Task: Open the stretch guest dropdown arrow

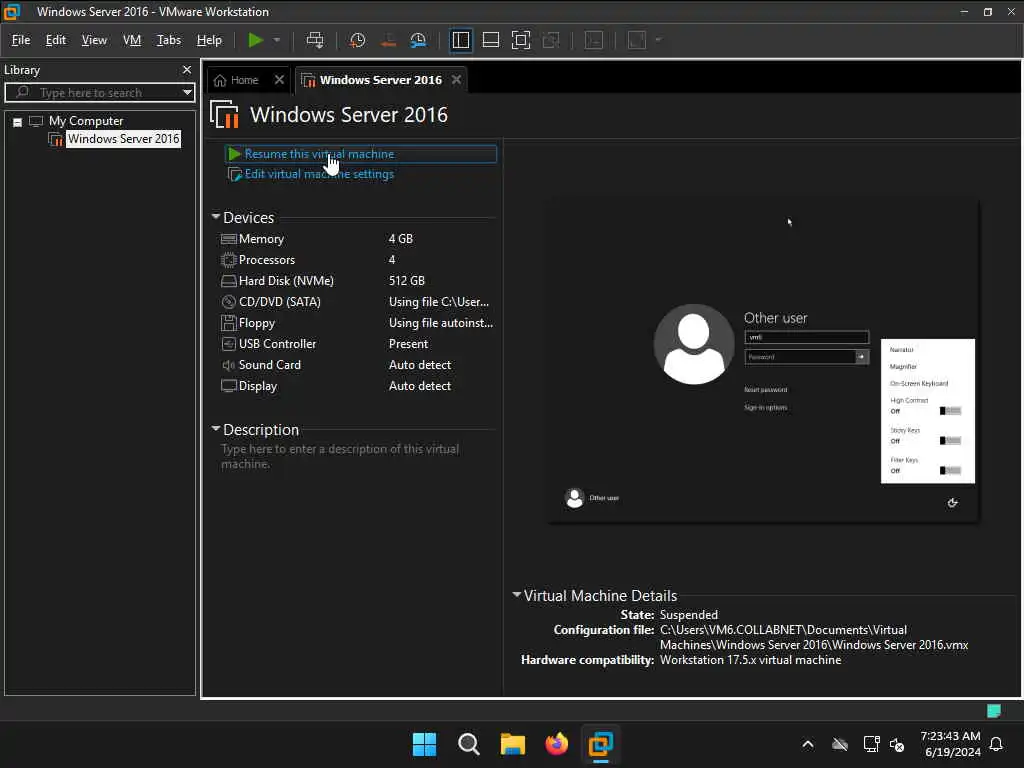Action: [x=658, y=40]
